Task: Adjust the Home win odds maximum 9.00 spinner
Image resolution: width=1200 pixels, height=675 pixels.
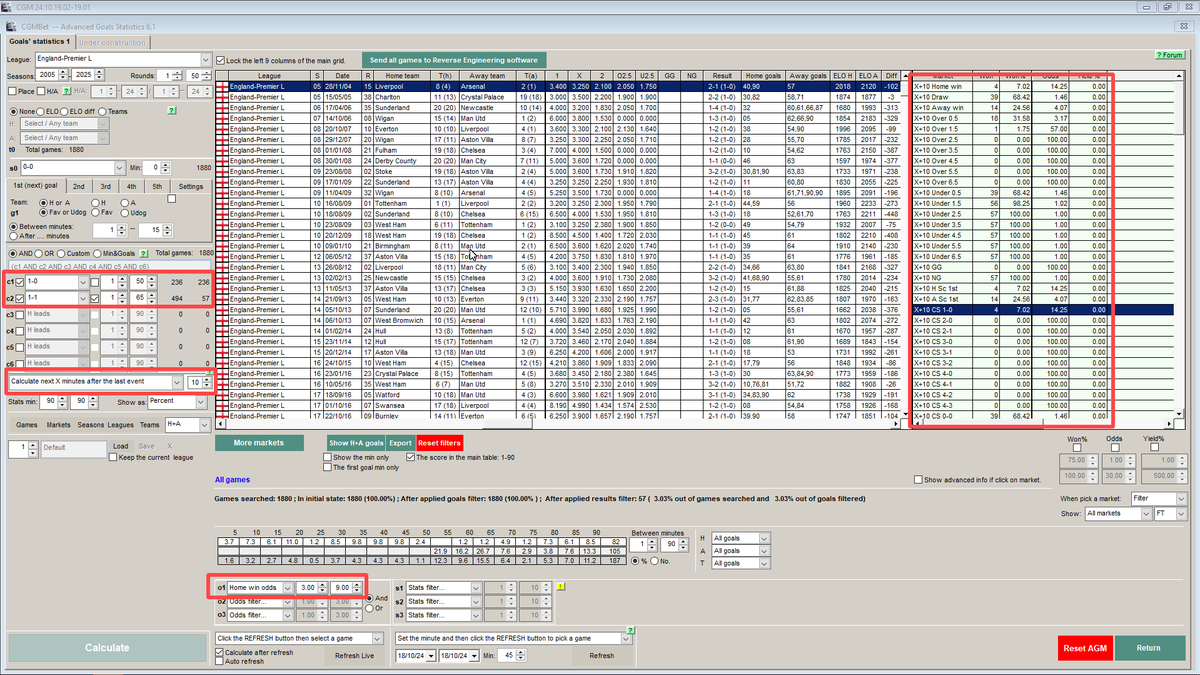Action: (357, 587)
